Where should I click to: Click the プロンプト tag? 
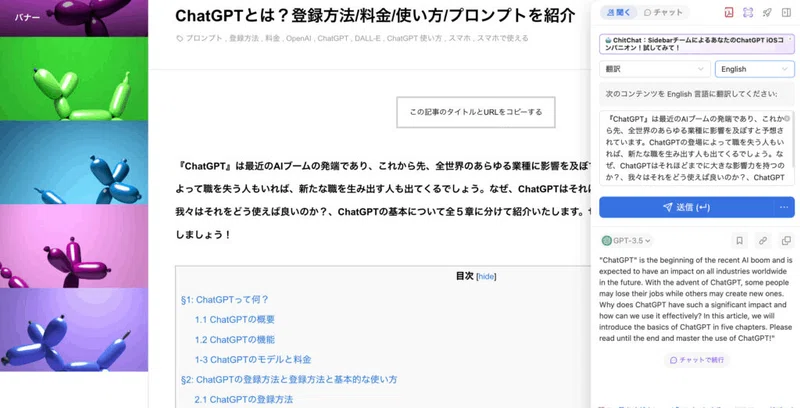click(204, 38)
